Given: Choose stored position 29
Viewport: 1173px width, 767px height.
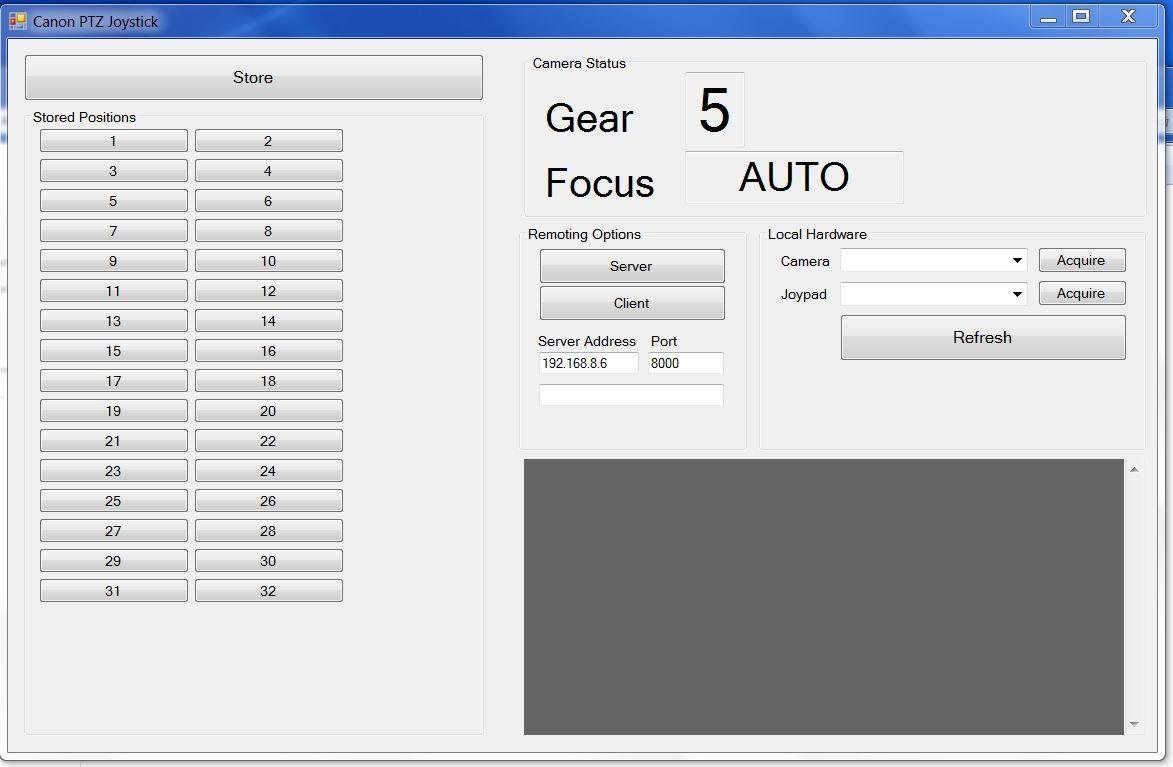Looking at the screenshot, I should tap(114, 560).
